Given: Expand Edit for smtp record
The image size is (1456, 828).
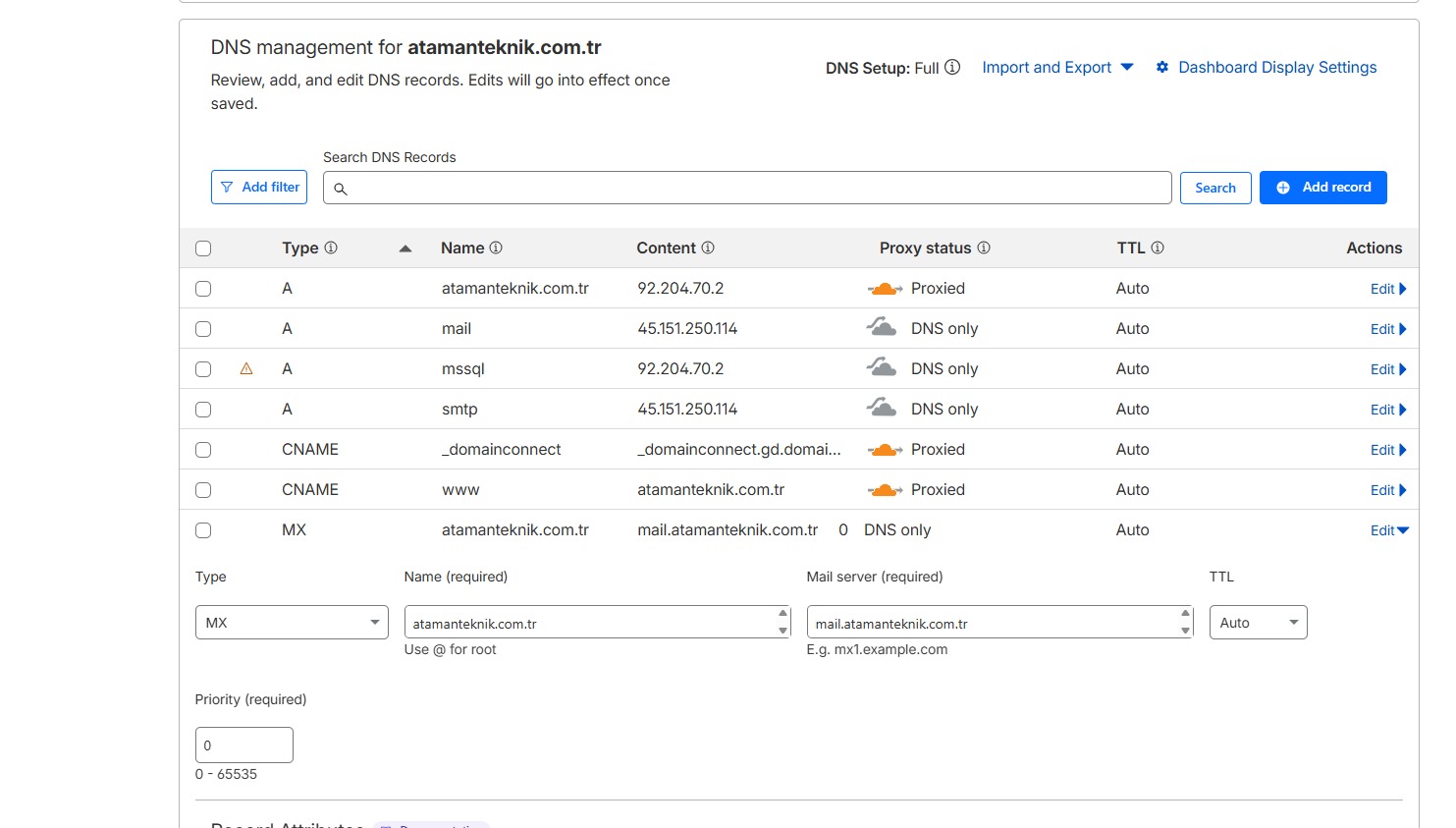Looking at the screenshot, I should coord(1388,410).
